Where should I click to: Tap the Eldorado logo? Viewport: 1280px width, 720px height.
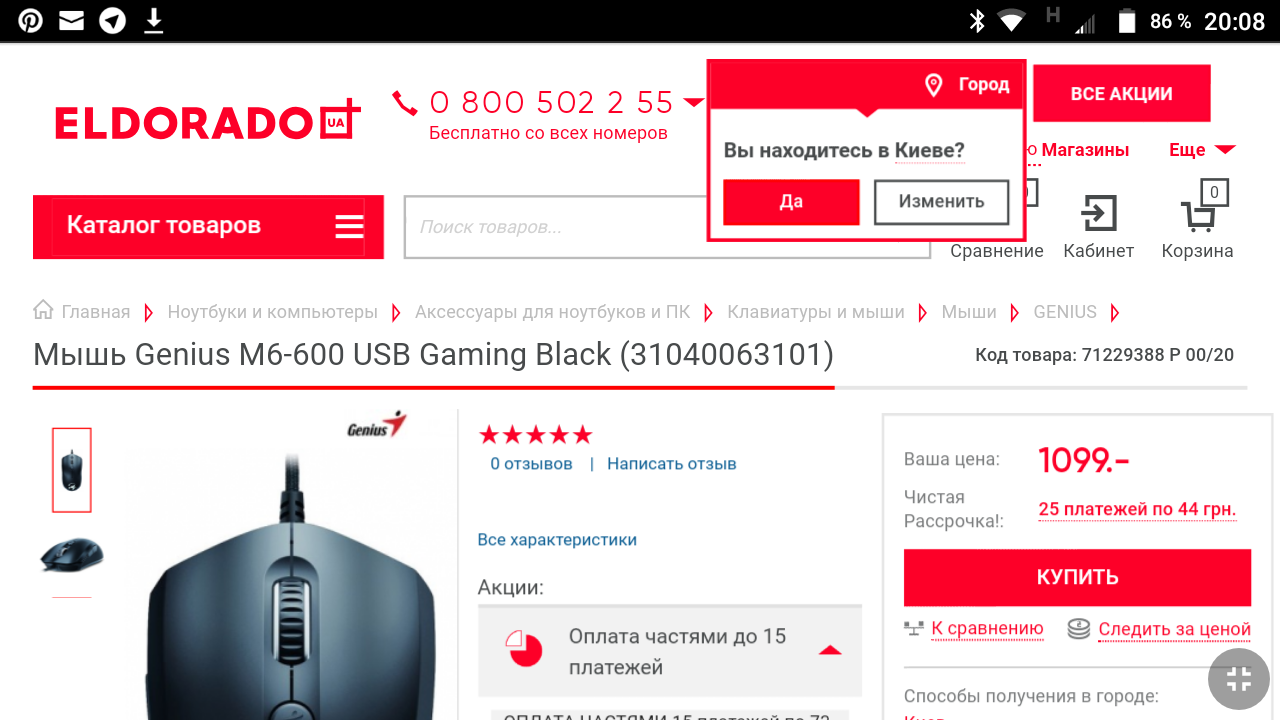point(207,121)
